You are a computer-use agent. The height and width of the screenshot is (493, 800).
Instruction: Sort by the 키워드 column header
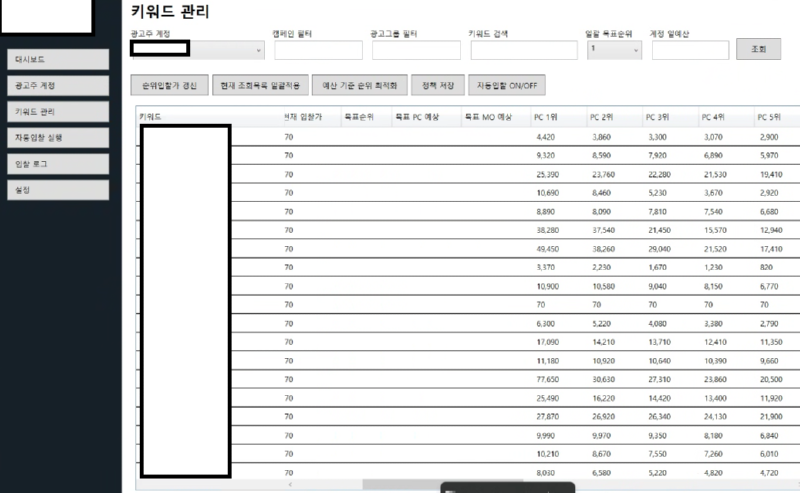(209, 117)
